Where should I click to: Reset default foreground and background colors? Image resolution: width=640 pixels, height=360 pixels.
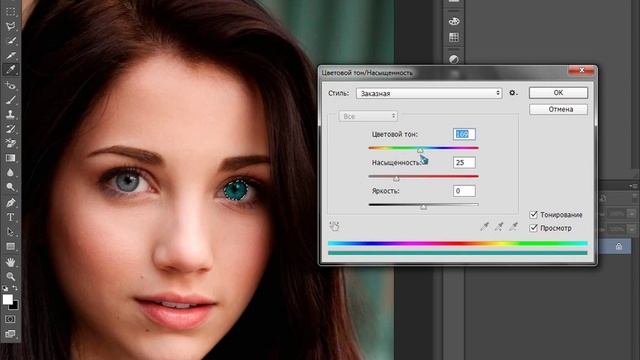(5, 288)
